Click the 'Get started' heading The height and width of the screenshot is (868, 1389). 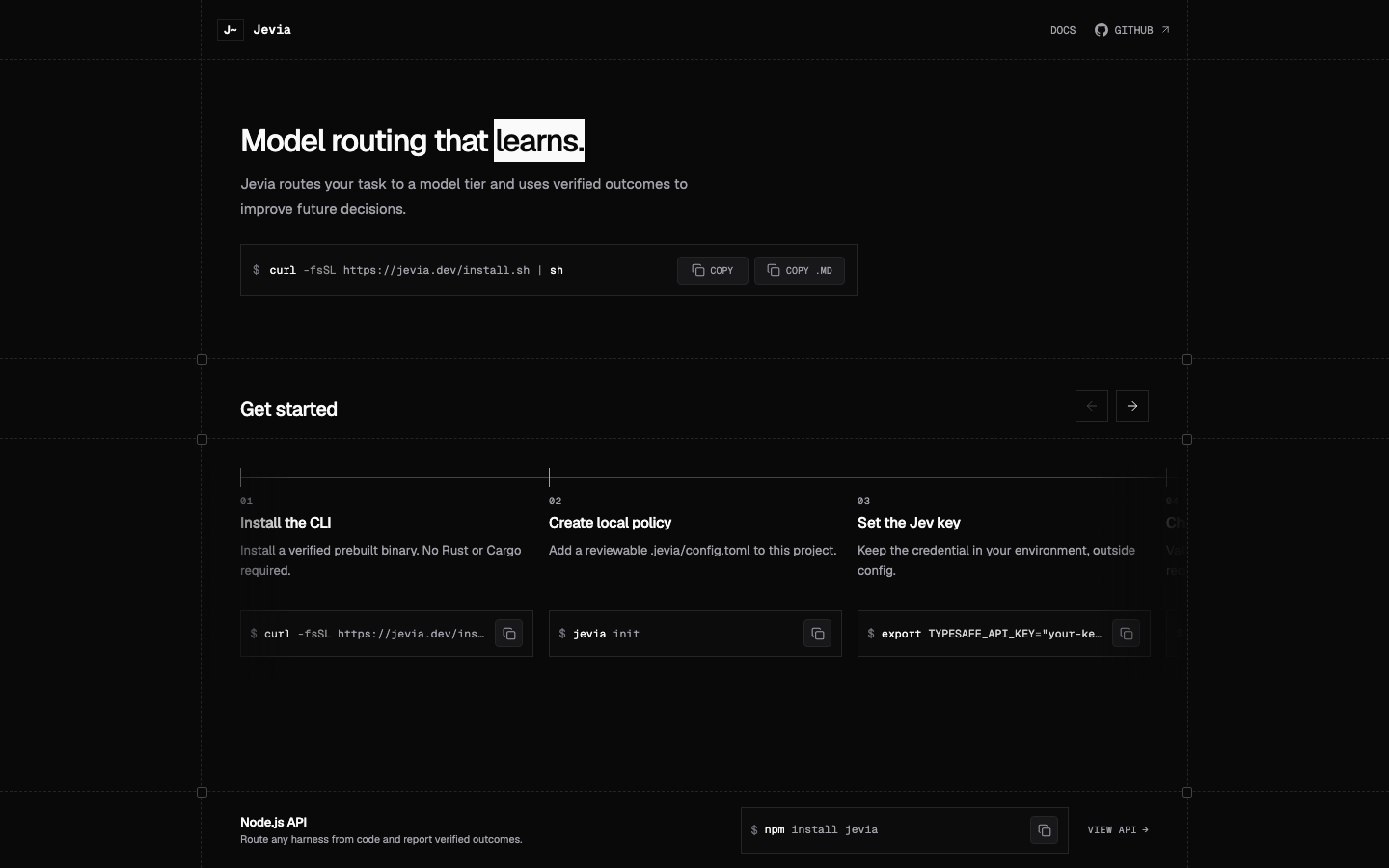288,409
